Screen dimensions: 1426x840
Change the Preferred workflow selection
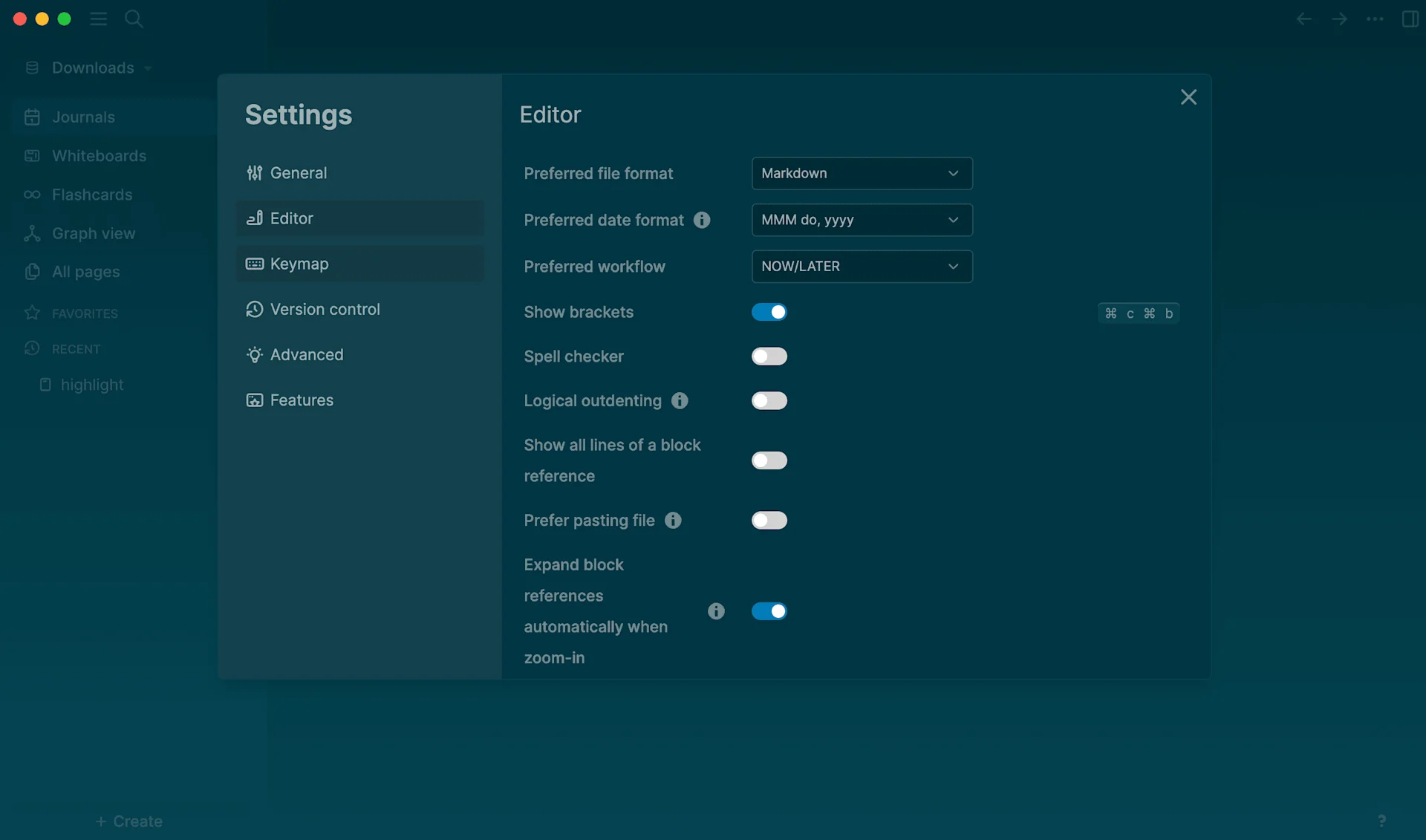coord(861,266)
